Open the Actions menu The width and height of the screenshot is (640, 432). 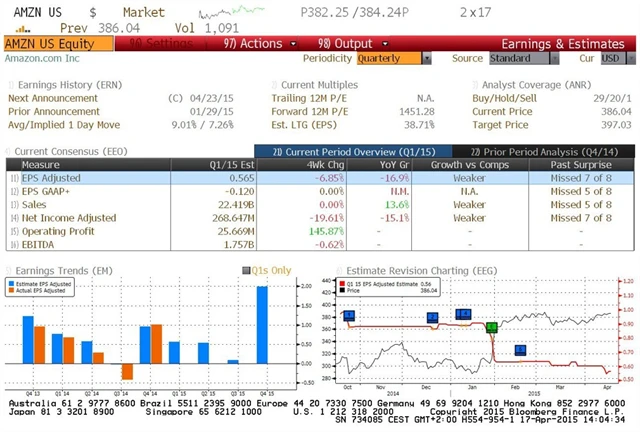click(253, 44)
